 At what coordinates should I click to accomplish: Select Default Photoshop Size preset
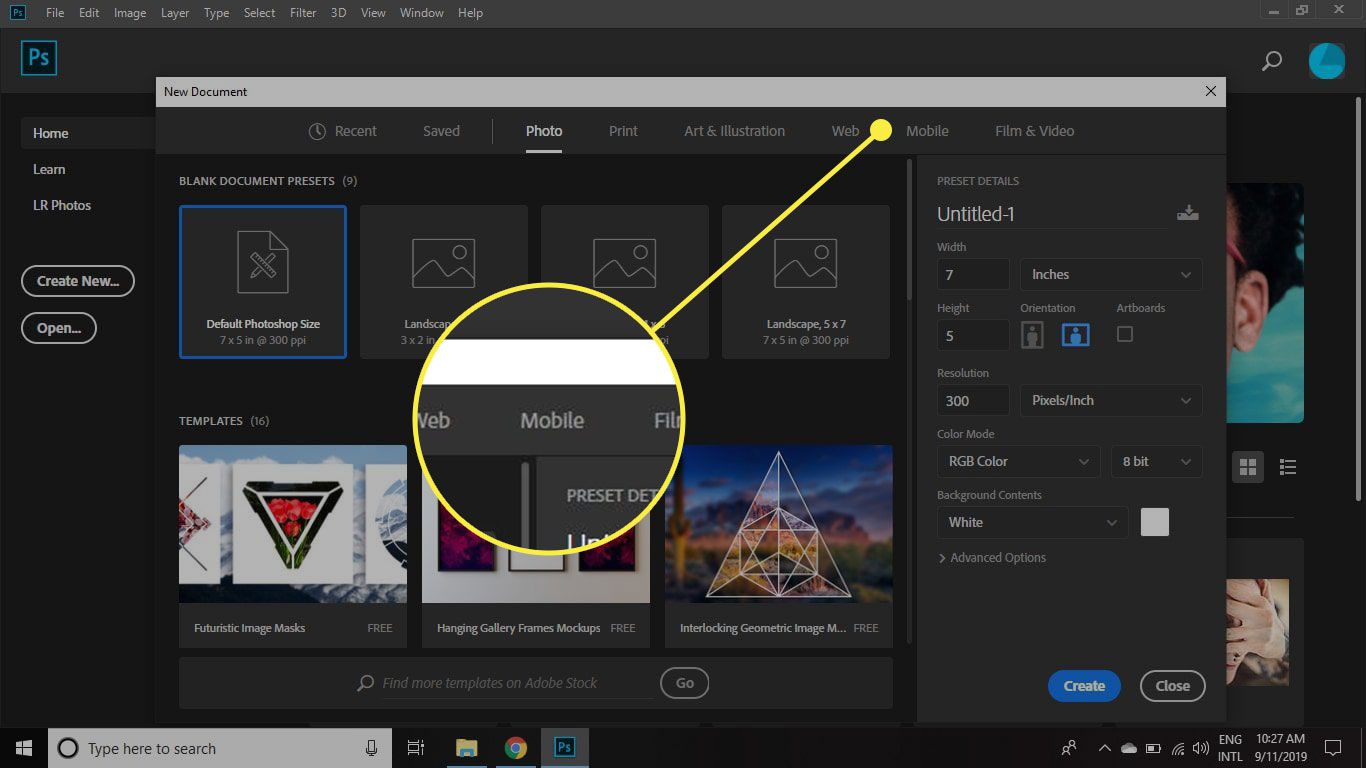click(x=263, y=282)
